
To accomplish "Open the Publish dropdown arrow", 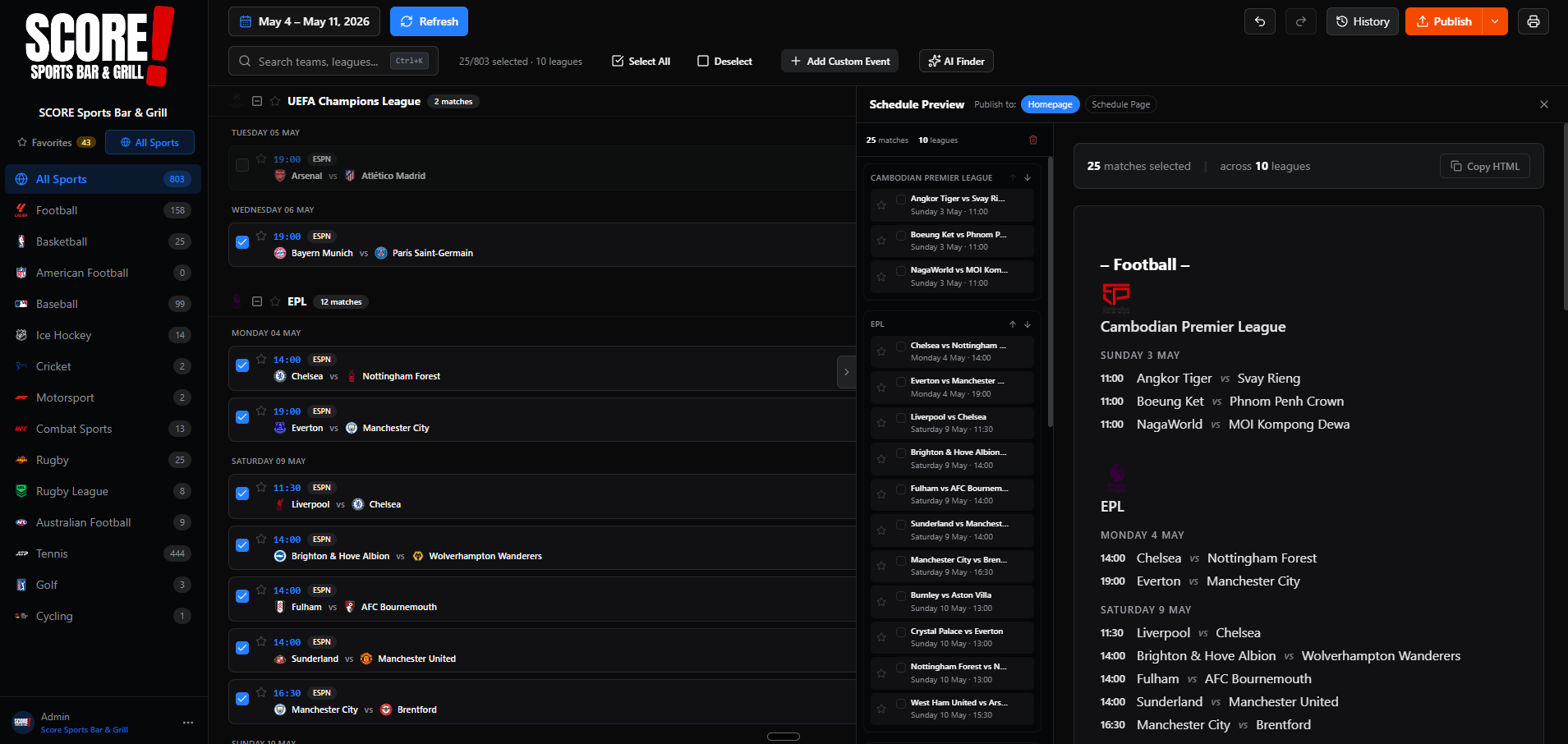I will coord(1495,21).
